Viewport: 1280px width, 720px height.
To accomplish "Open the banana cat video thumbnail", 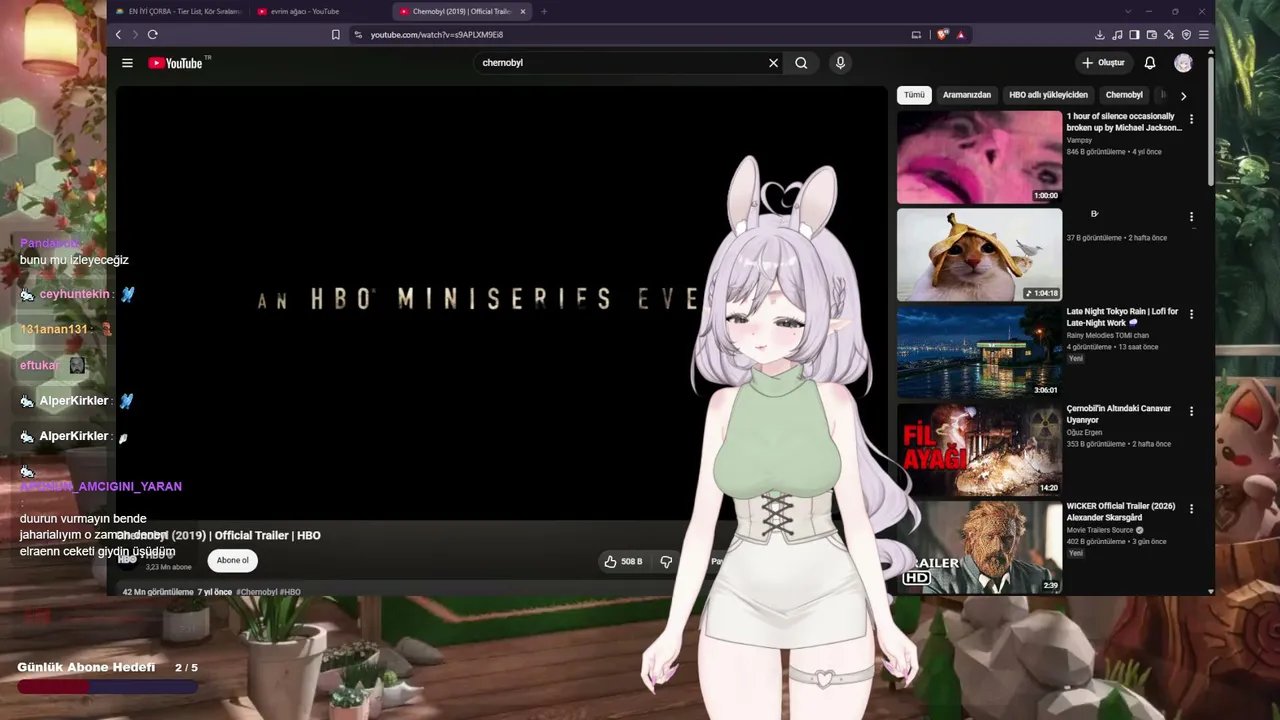I will click(979, 254).
